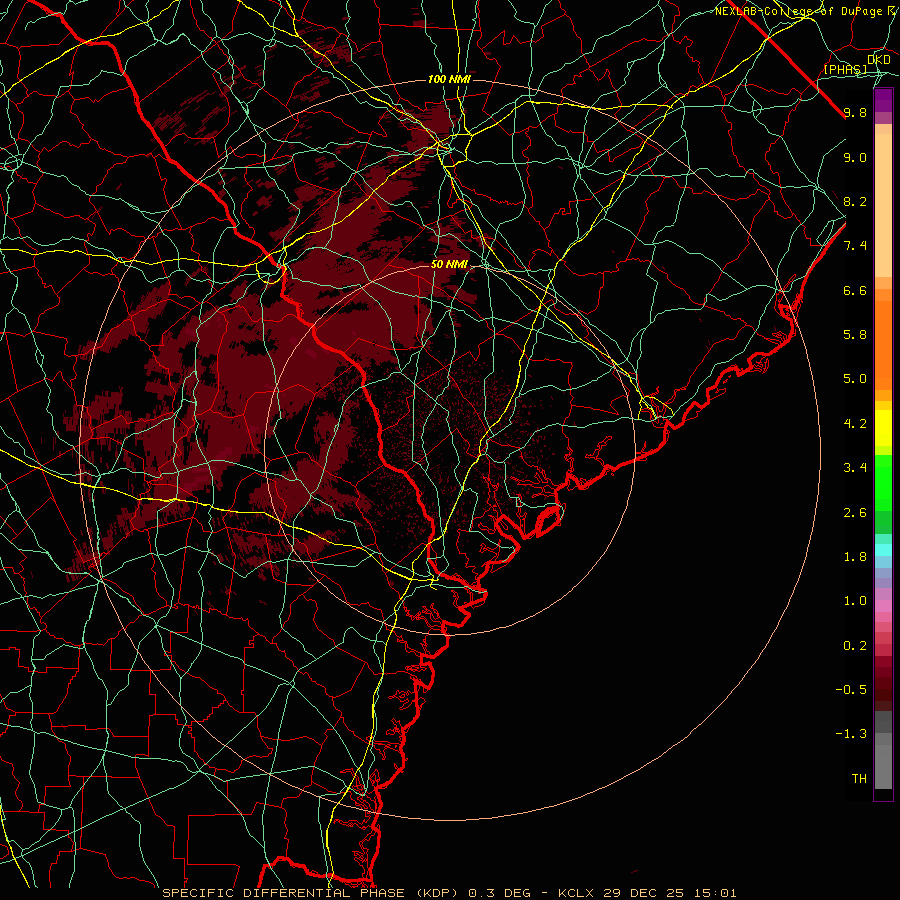Select the 9.8 value on the scale

(x=855, y=112)
